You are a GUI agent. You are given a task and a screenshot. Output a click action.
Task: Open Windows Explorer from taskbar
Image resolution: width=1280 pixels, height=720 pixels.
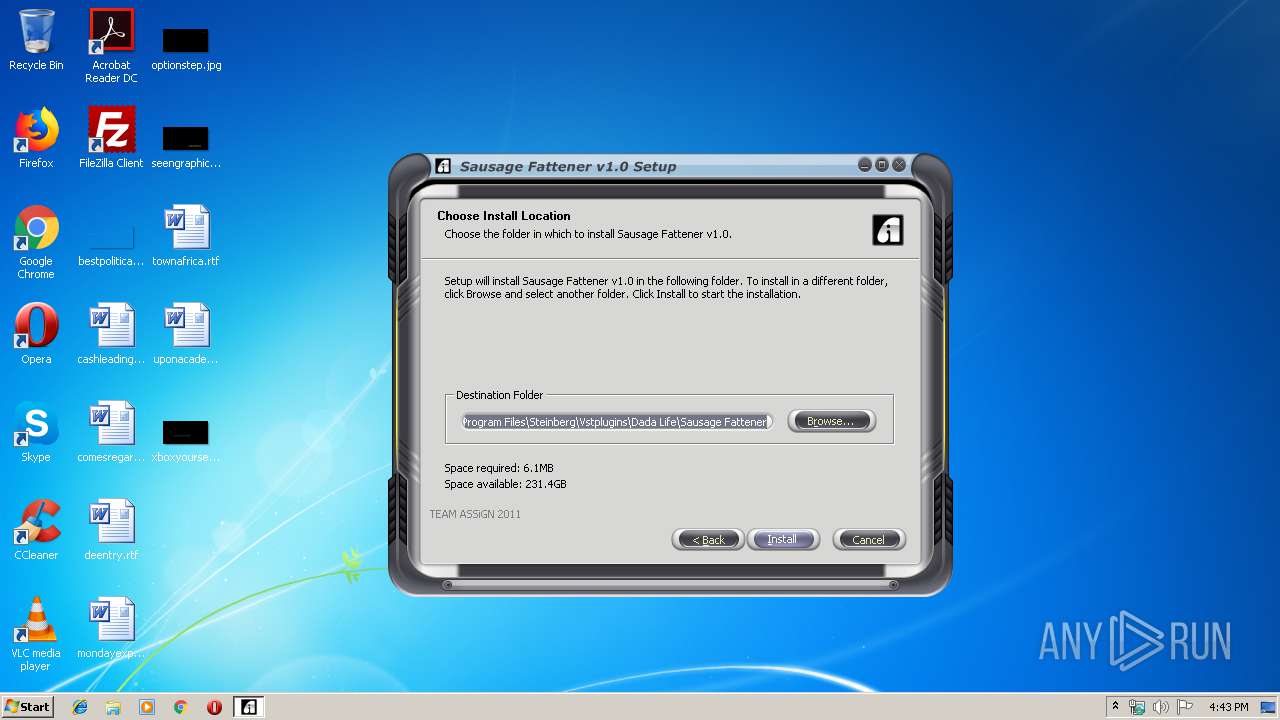click(x=113, y=707)
